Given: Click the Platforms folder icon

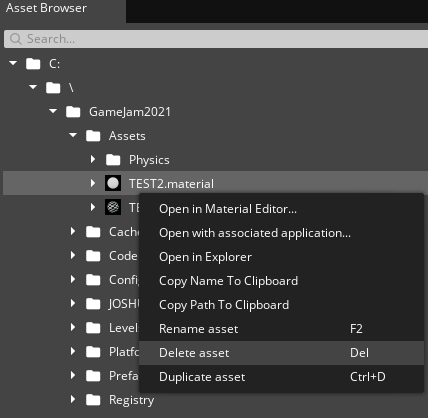Looking at the screenshot, I should tap(93, 352).
